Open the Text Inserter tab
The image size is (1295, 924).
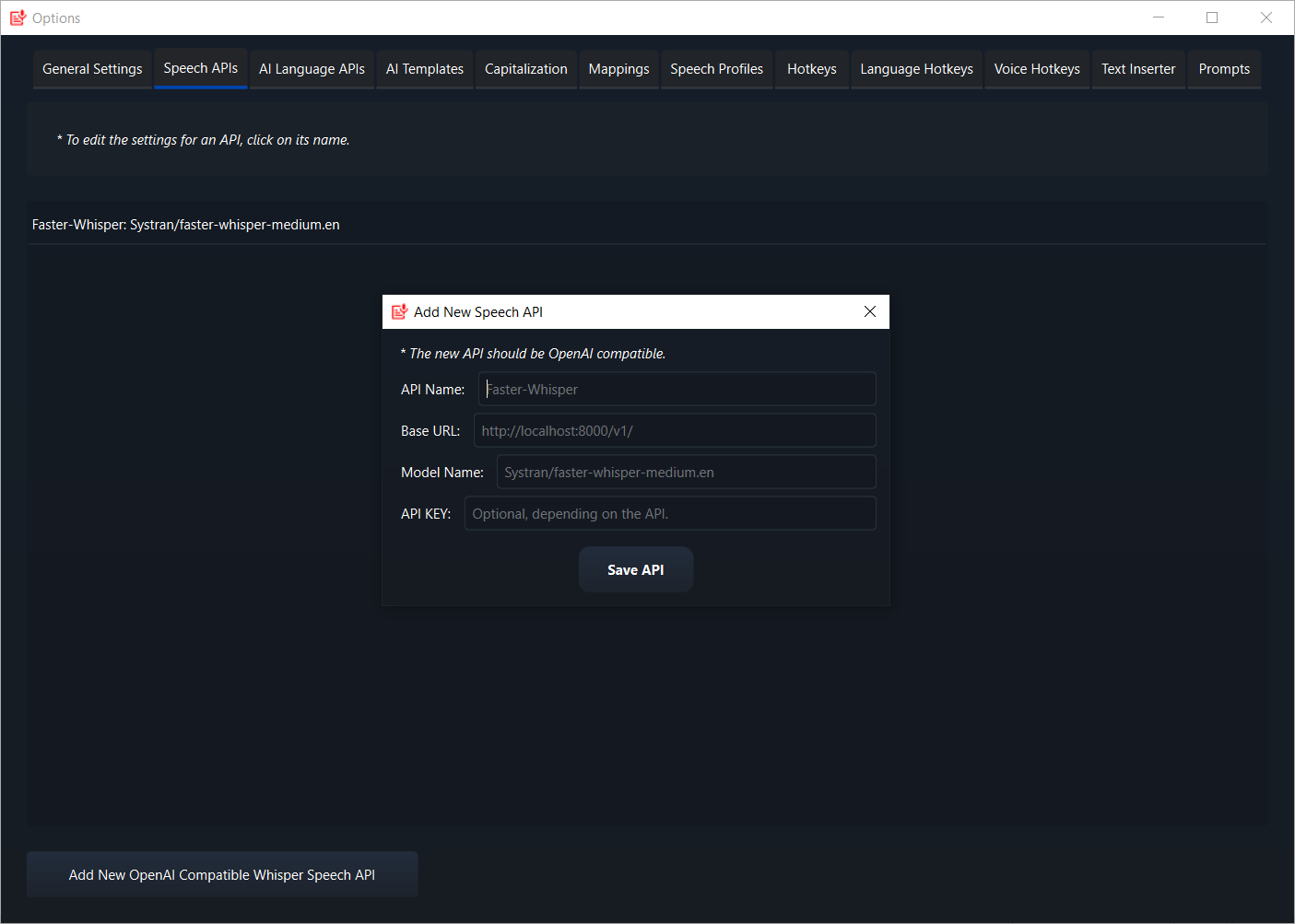[x=1138, y=68]
